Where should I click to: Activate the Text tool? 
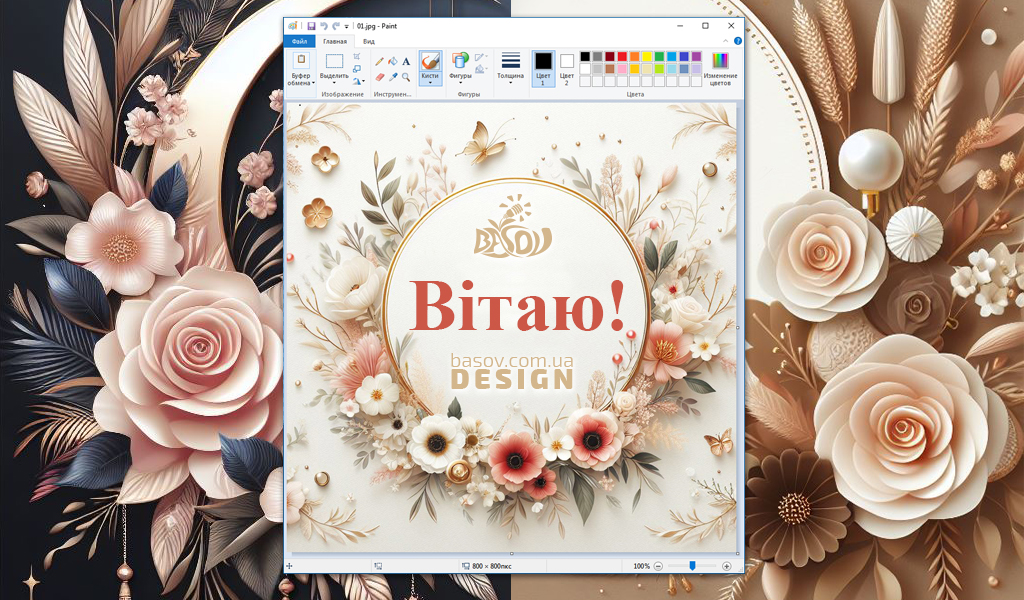pos(406,61)
